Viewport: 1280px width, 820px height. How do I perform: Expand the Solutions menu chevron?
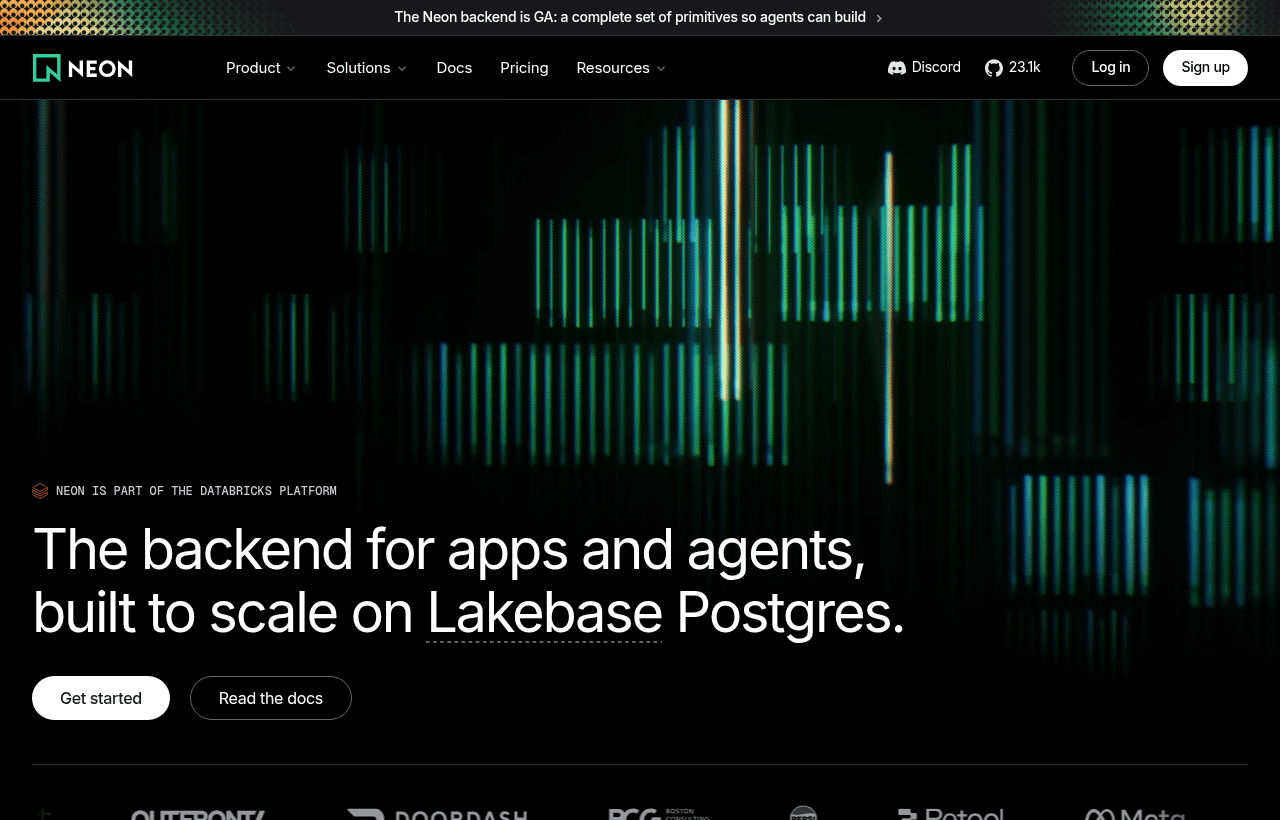402,69
